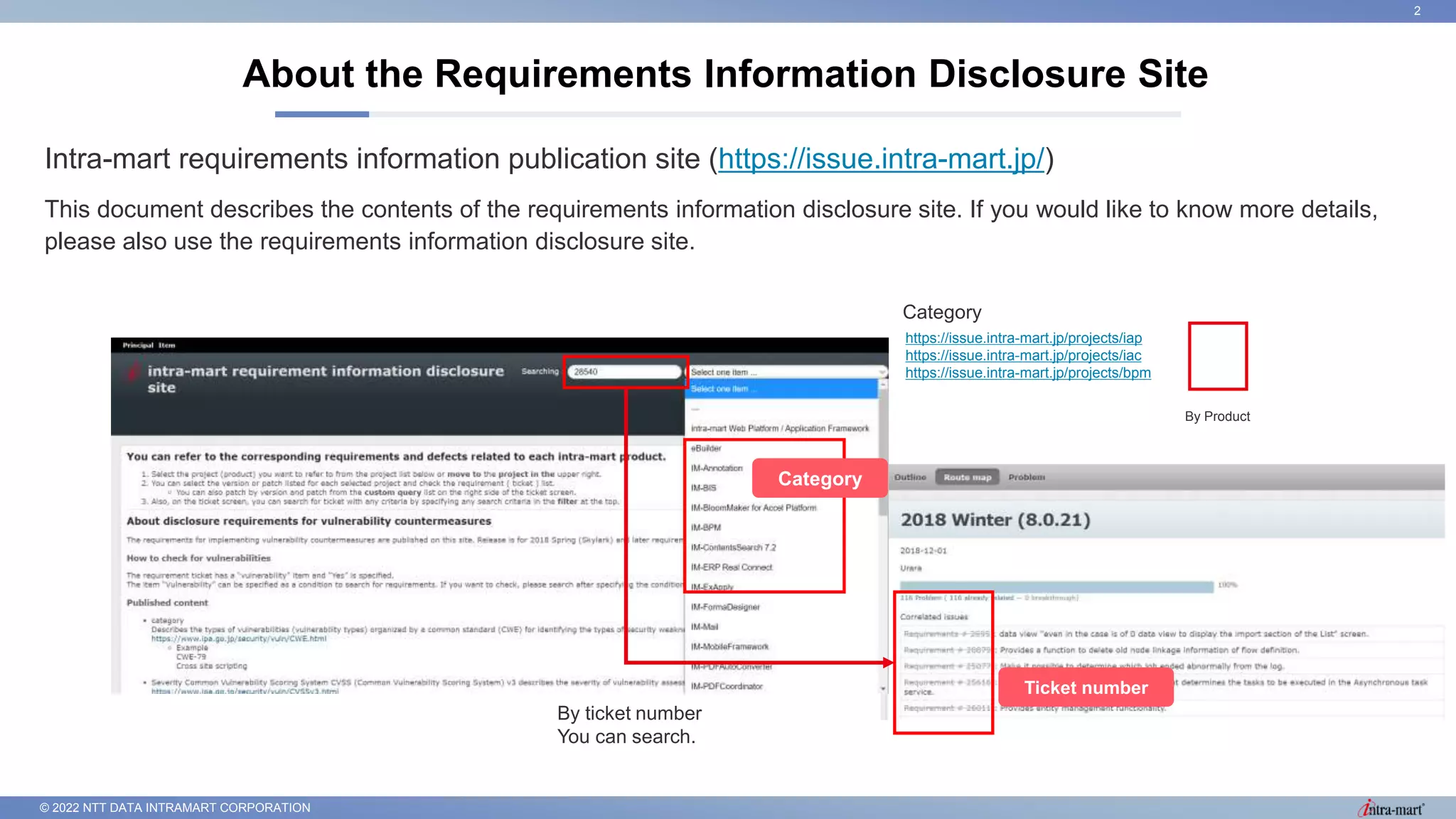Open the projects/iac category link
Image resolution: width=1456 pixels, height=819 pixels.
(1023, 355)
